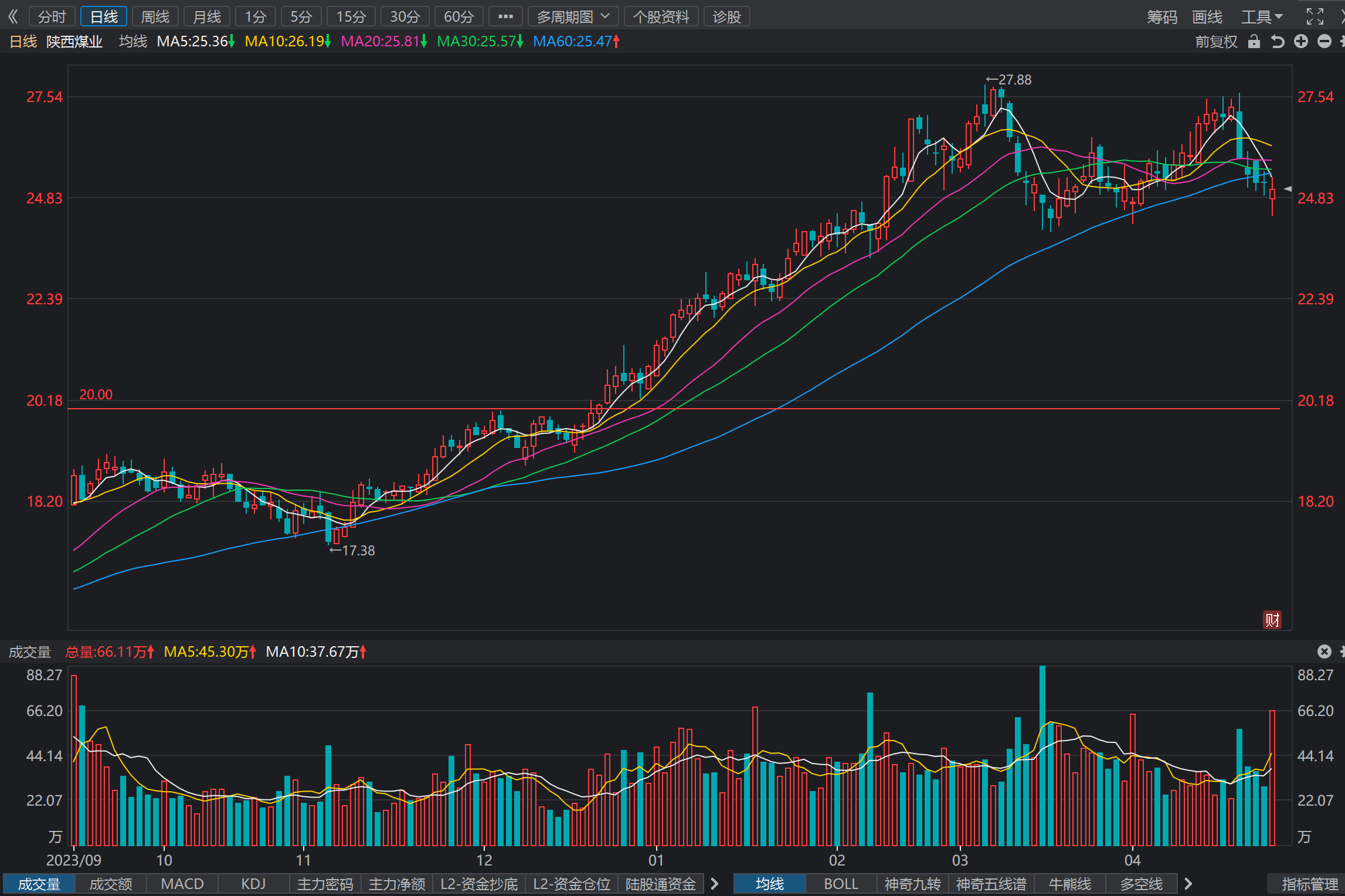Click the red 20.00 horizontal price line
The image size is (1345, 896).
674,409
